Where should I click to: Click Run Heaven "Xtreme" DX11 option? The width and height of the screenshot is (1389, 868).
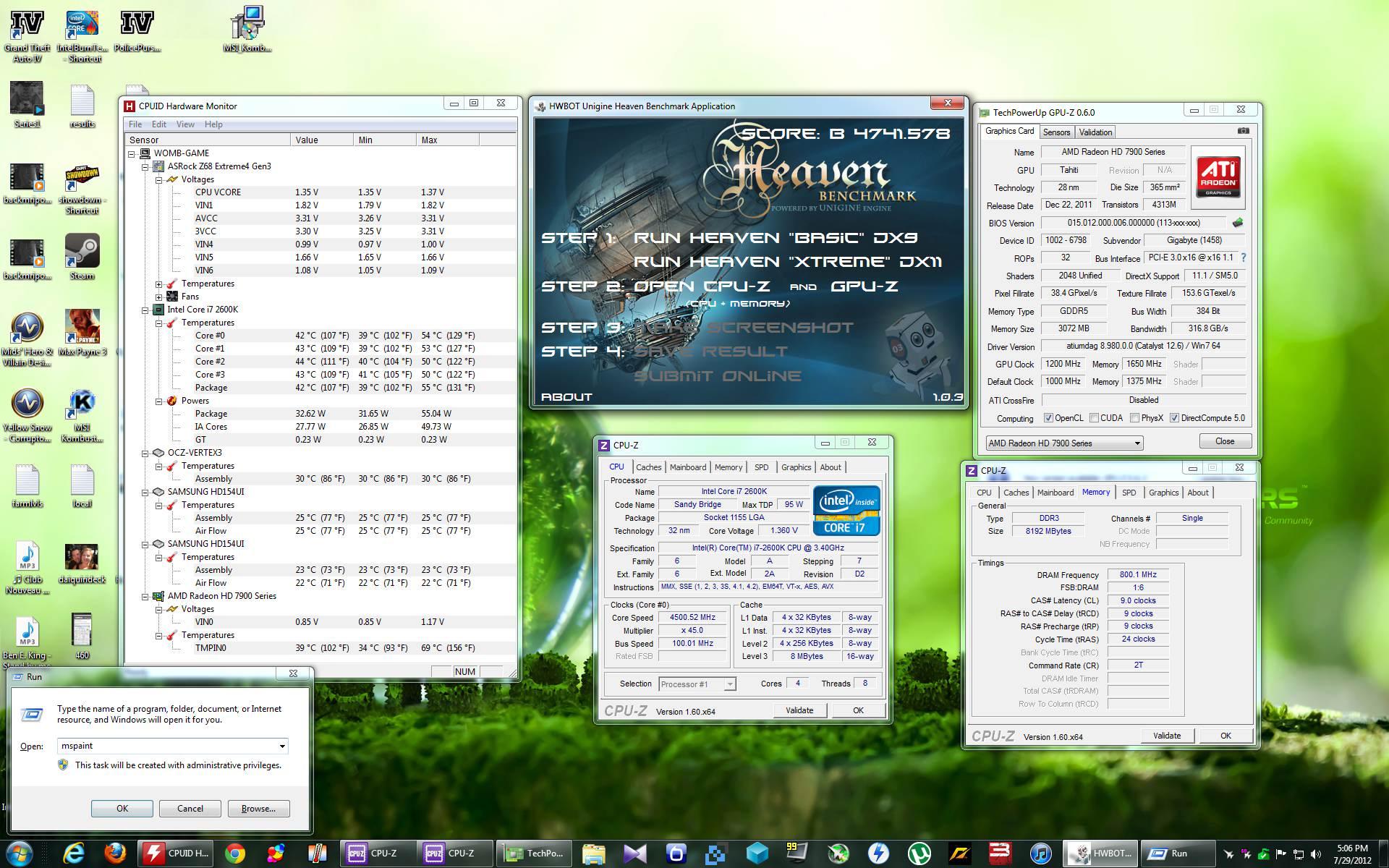coord(788,262)
